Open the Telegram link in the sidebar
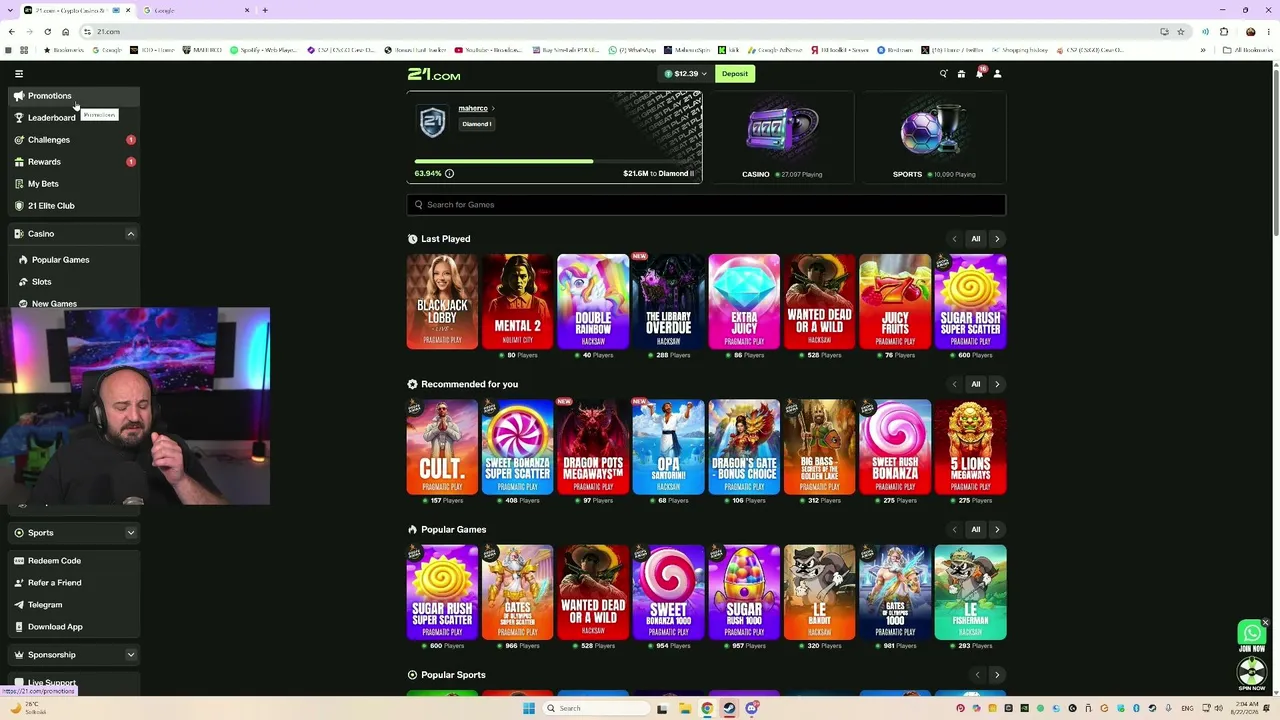This screenshot has height=720, width=1280. 74,605
